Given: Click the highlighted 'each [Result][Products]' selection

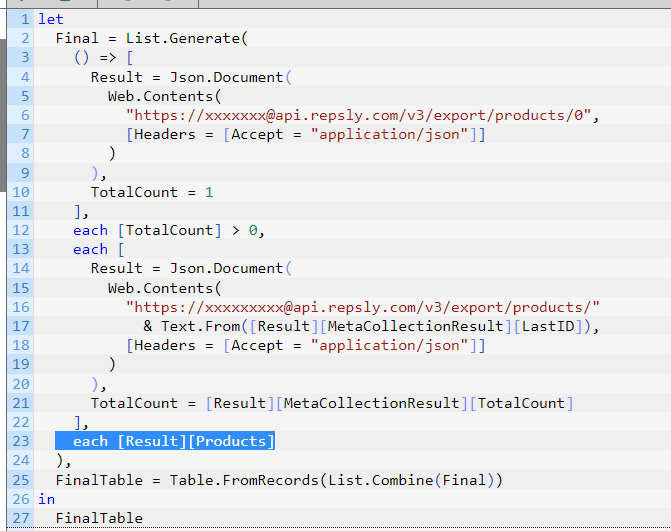Looking at the screenshot, I should pyautogui.click(x=165, y=441).
